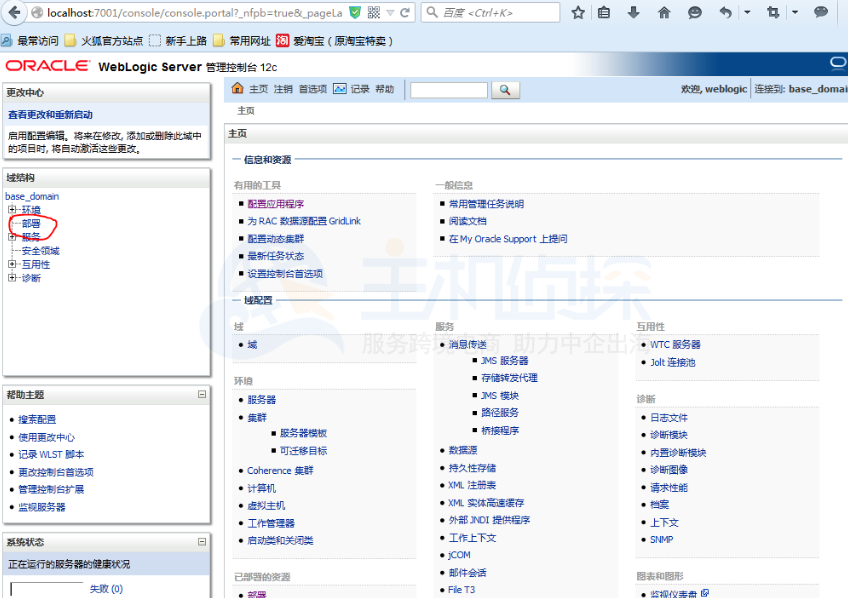Screen dimensions: 848x598
Task: Expand the 互用性 tree node
Action: click(14, 263)
